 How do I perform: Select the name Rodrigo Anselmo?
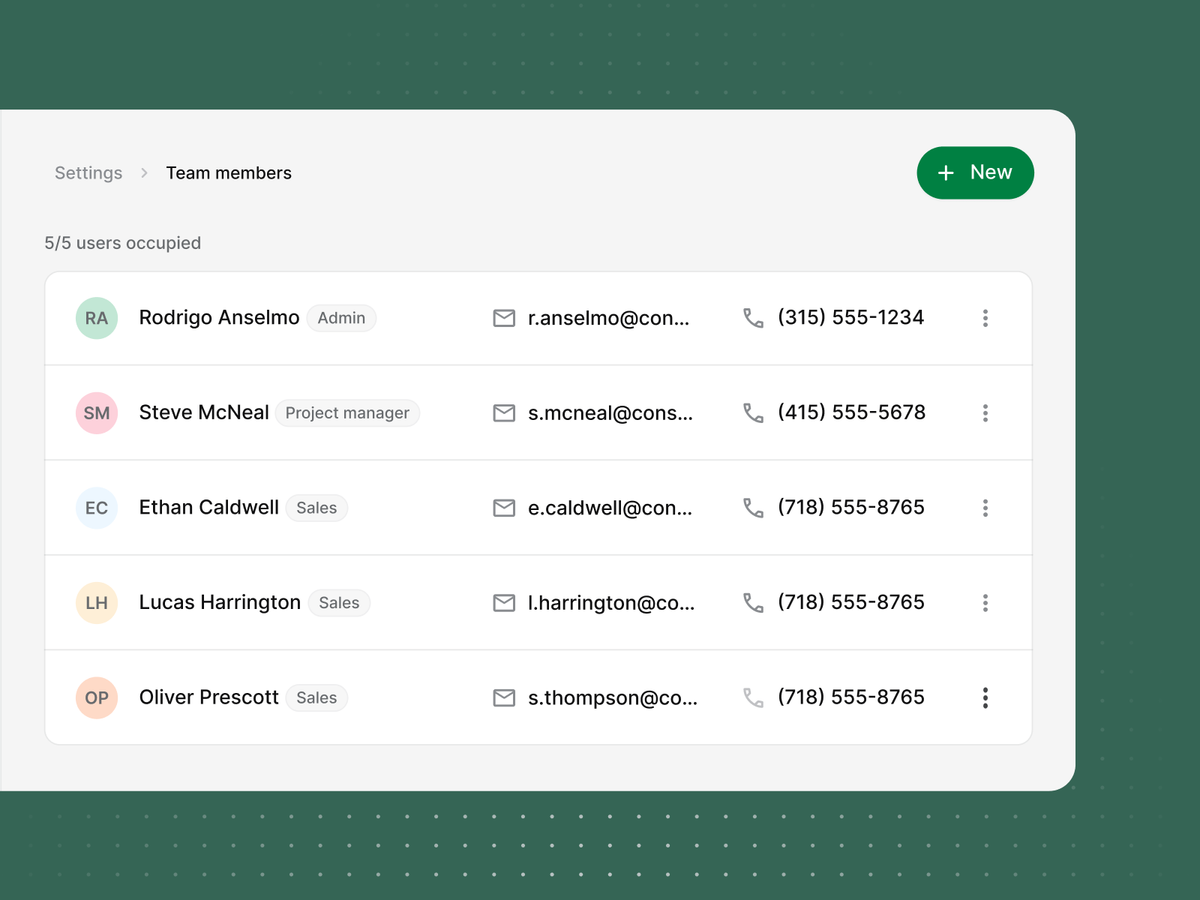pyautogui.click(x=219, y=318)
